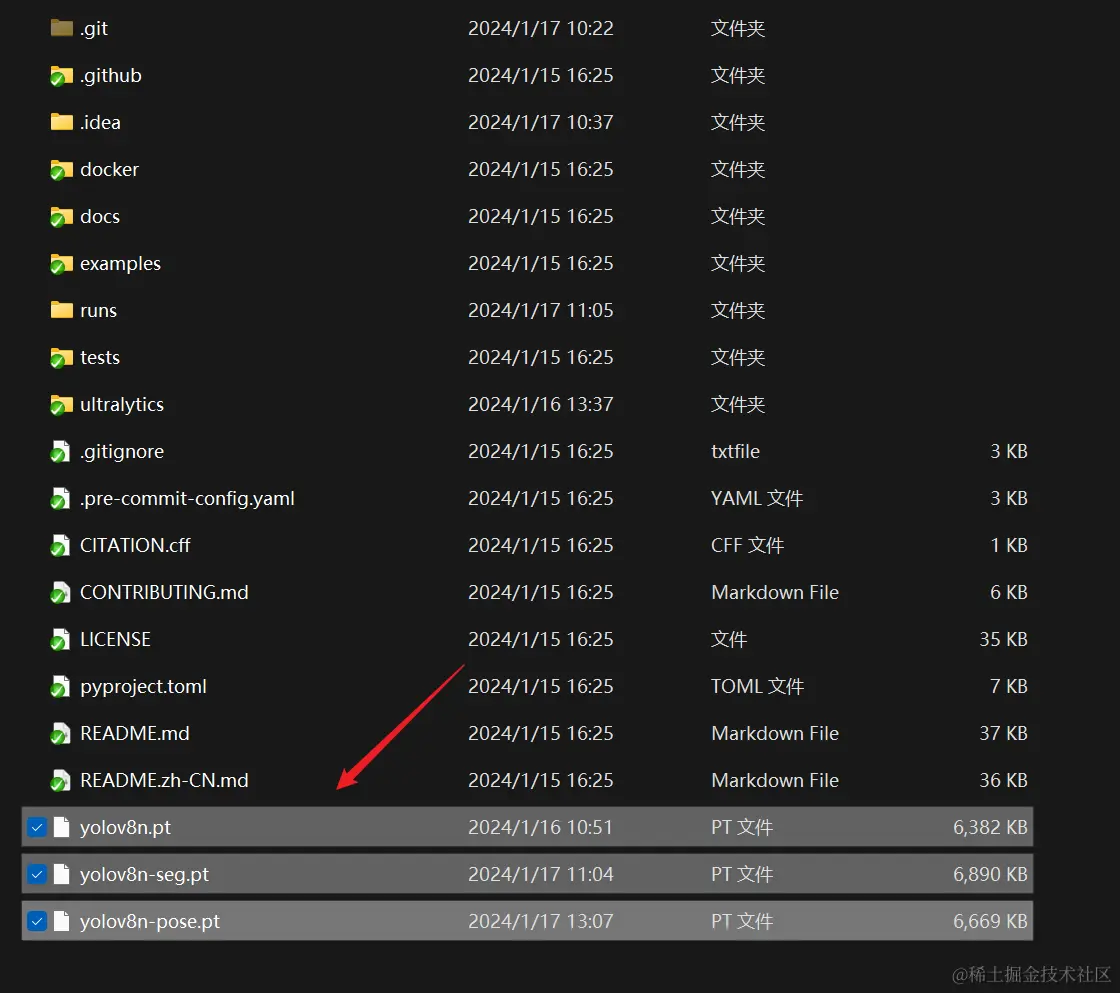Viewport: 1120px width, 993px height.
Task: Click the 6,669 KB size value
Action: coord(990,922)
